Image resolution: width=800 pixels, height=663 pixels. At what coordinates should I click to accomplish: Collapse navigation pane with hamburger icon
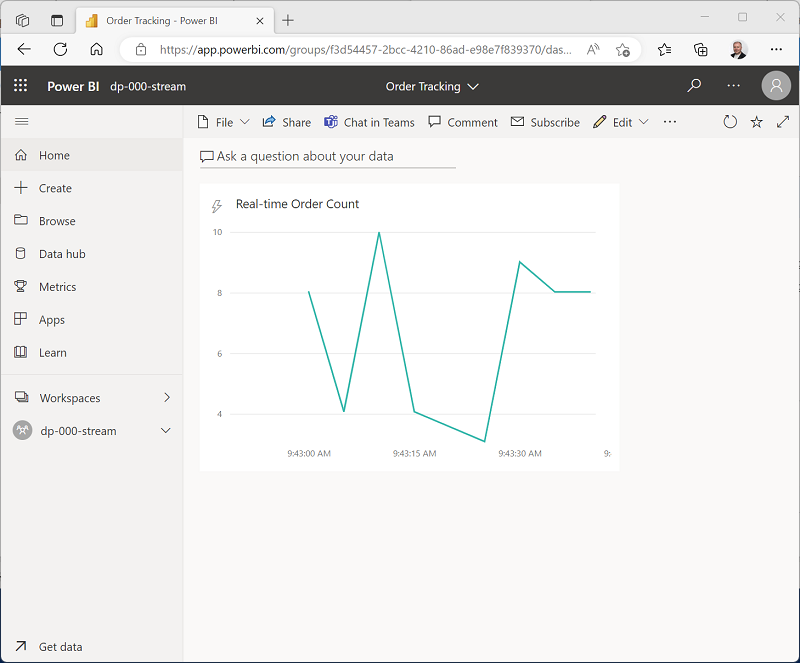(x=21, y=121)
